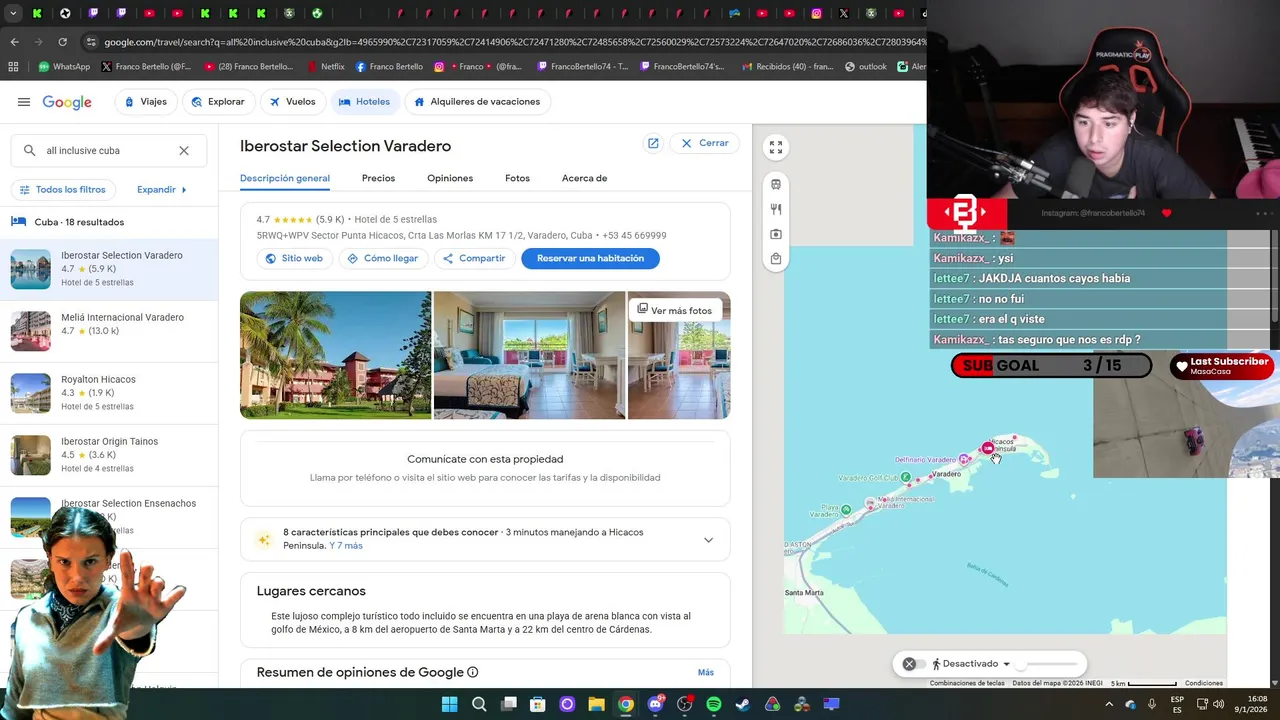Open the WhatsApp bookmark
This screenshot has width=1280, height=720.
(x=64, y=67)
